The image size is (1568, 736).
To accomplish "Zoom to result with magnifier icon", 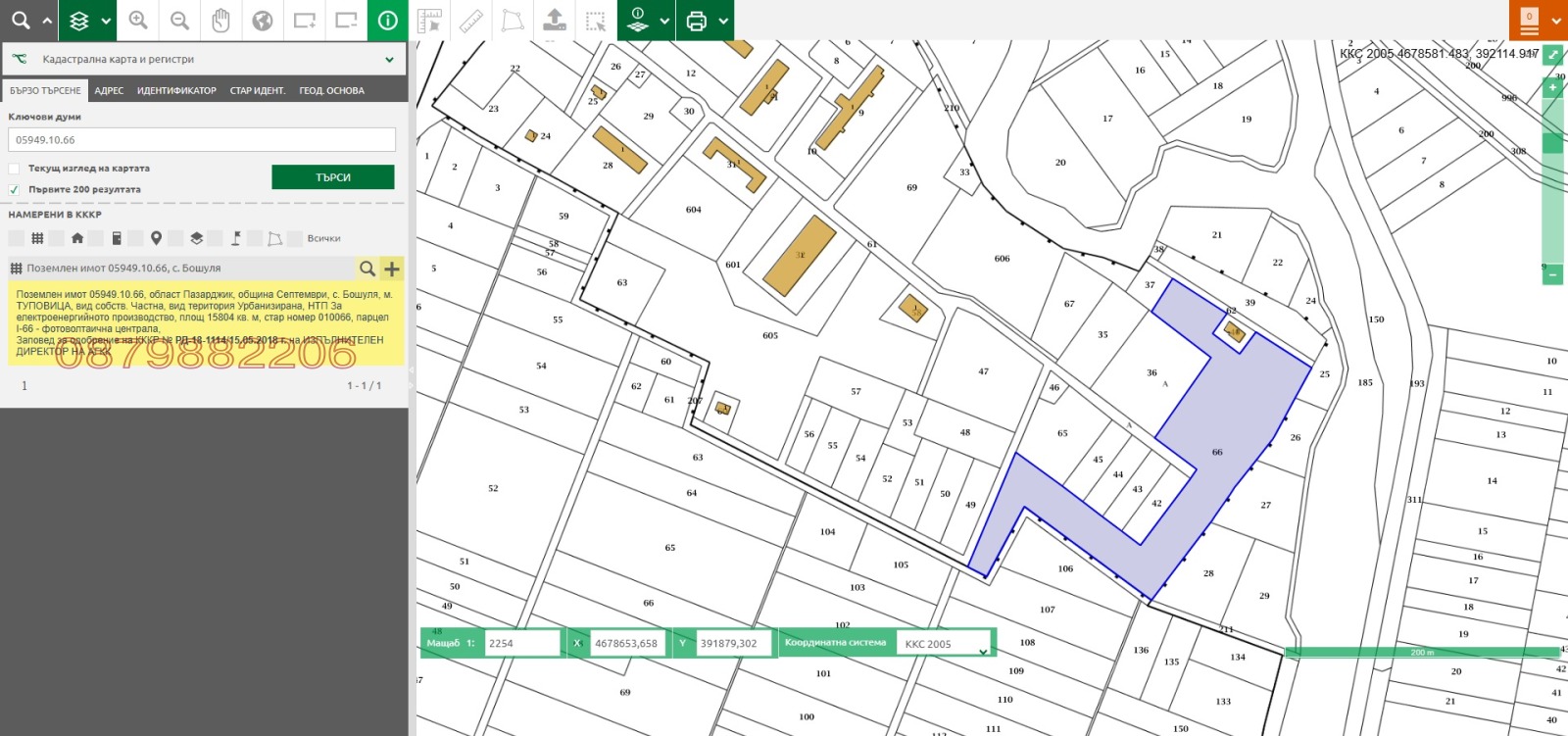I will [x=367, y=269].
